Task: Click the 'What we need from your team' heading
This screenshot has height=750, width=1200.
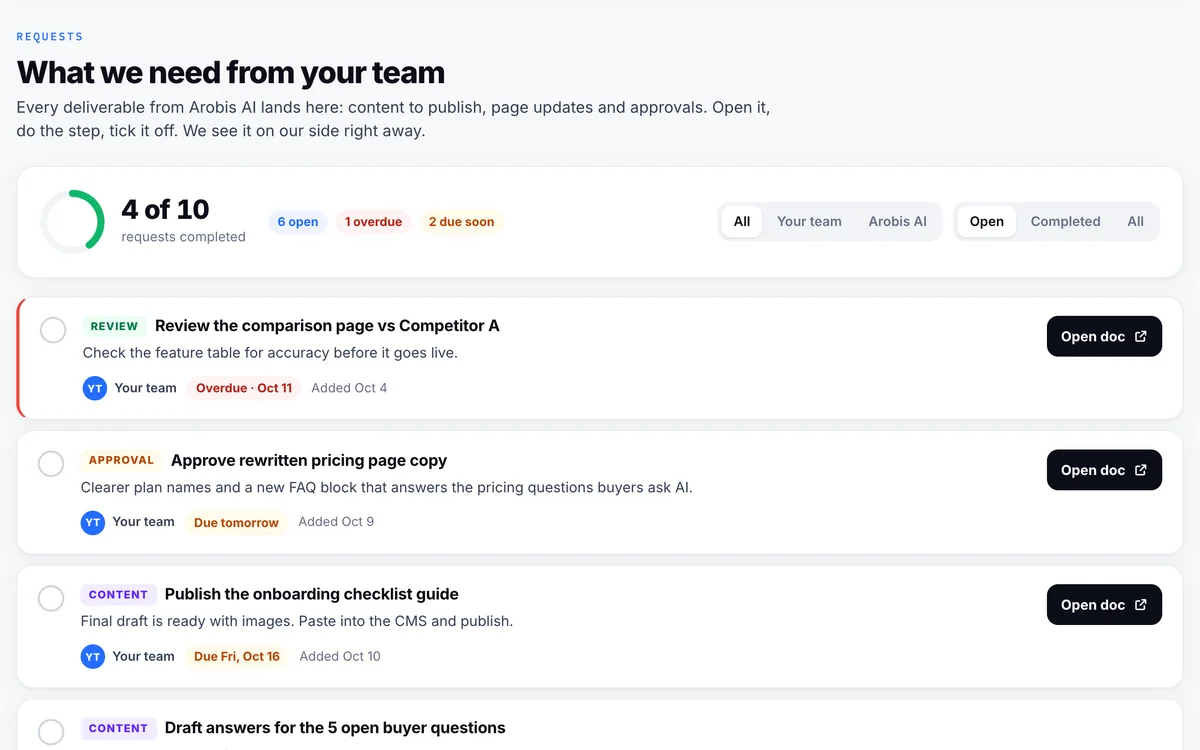Action: click(231, 73)
